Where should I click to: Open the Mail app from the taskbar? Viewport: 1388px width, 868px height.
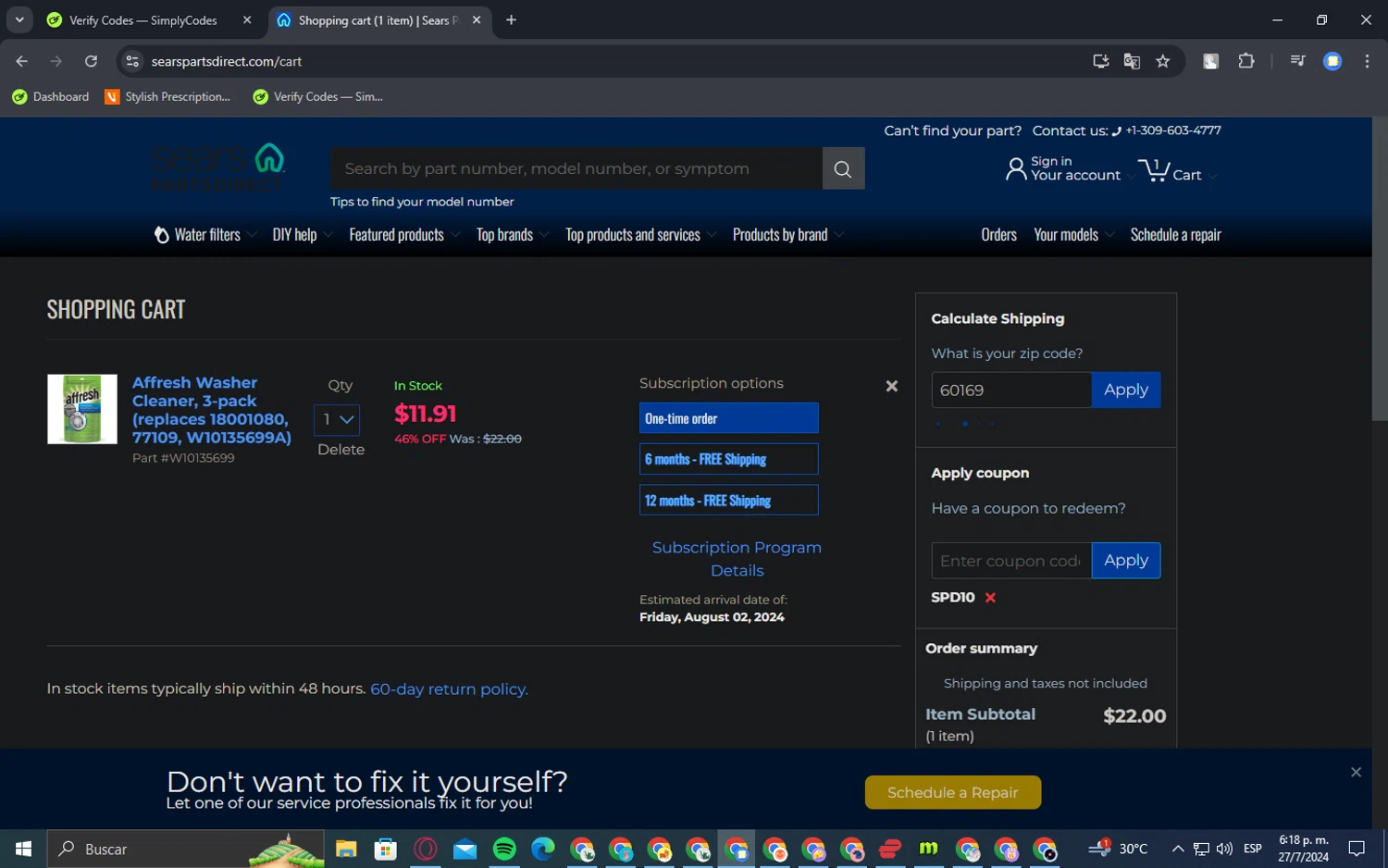click(465, 849)
